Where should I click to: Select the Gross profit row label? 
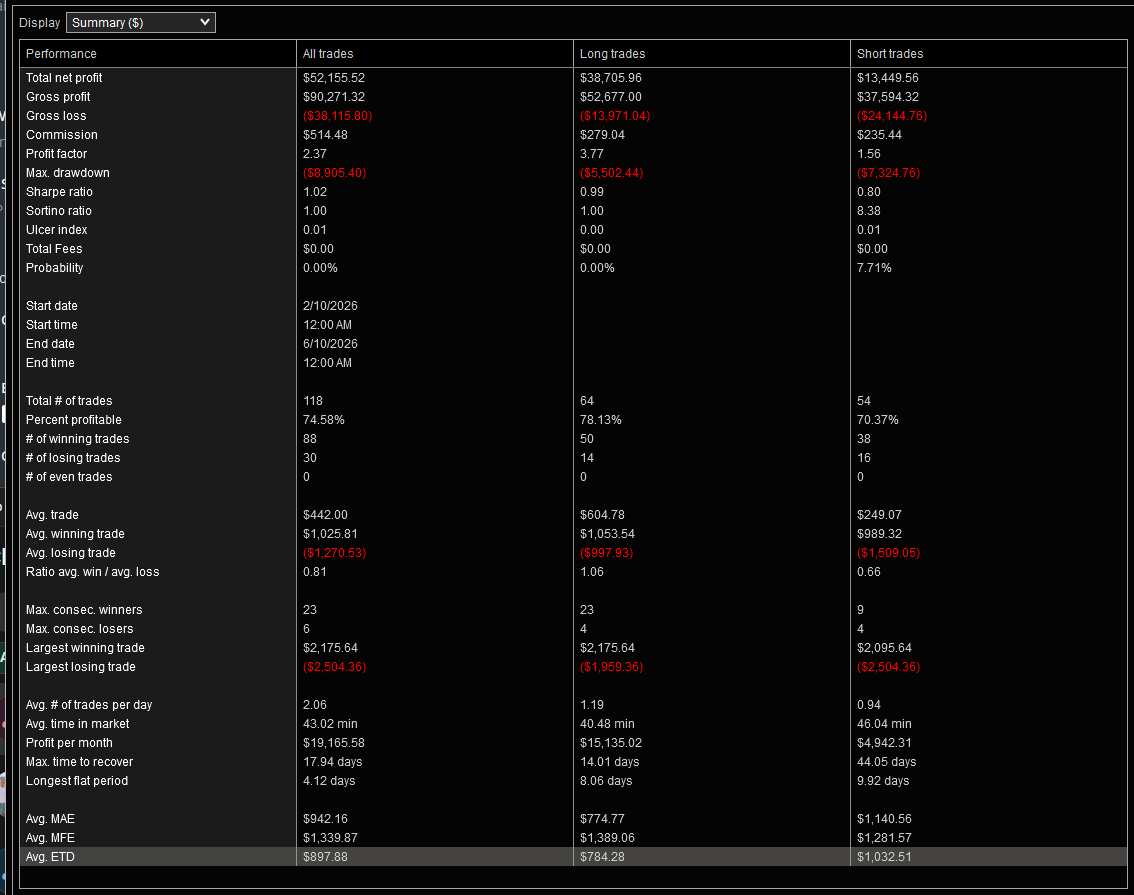(58, 96)
